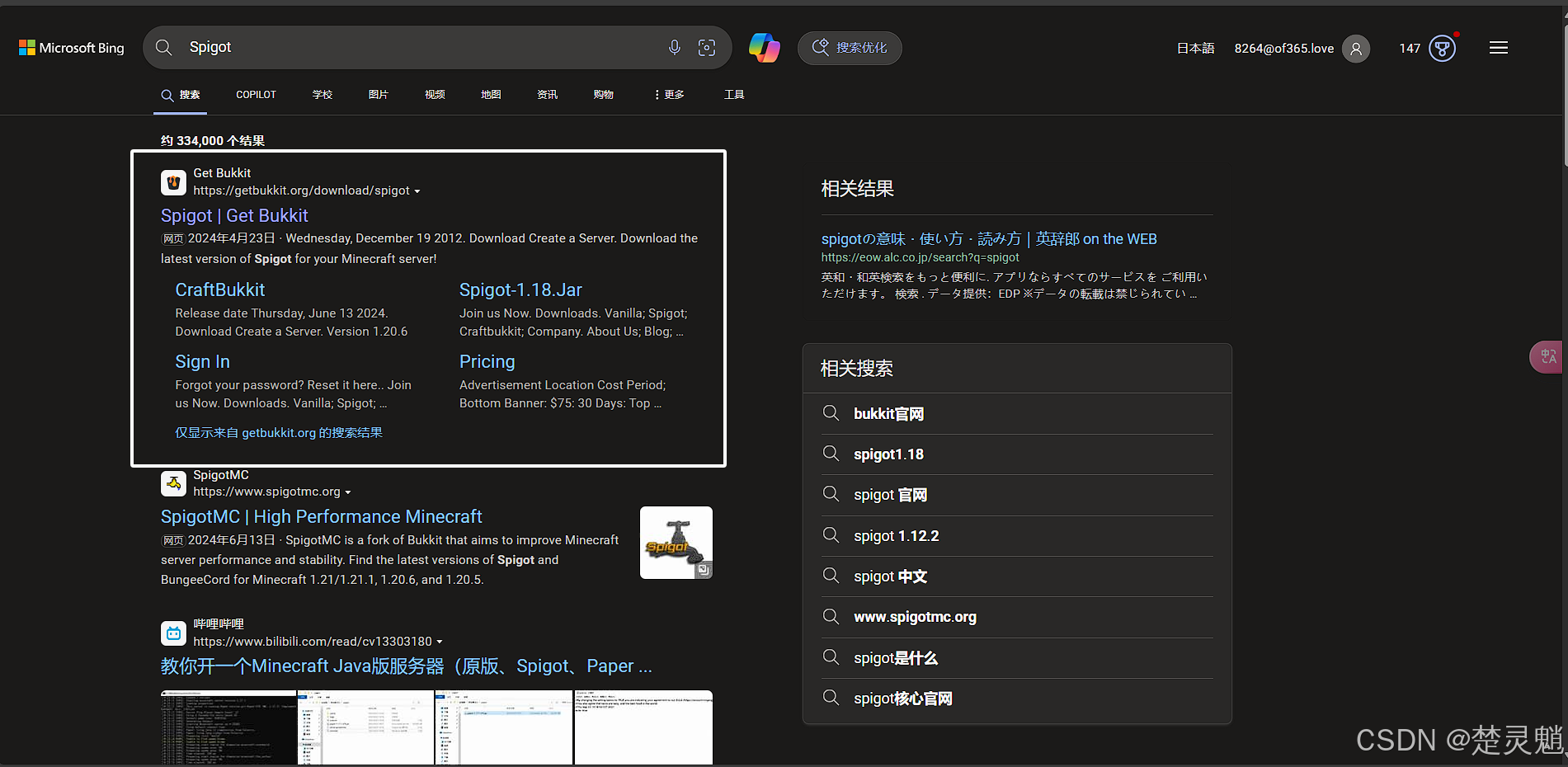Expand dropdown arrow next to getbukkit.org URL

coord(417,191)
